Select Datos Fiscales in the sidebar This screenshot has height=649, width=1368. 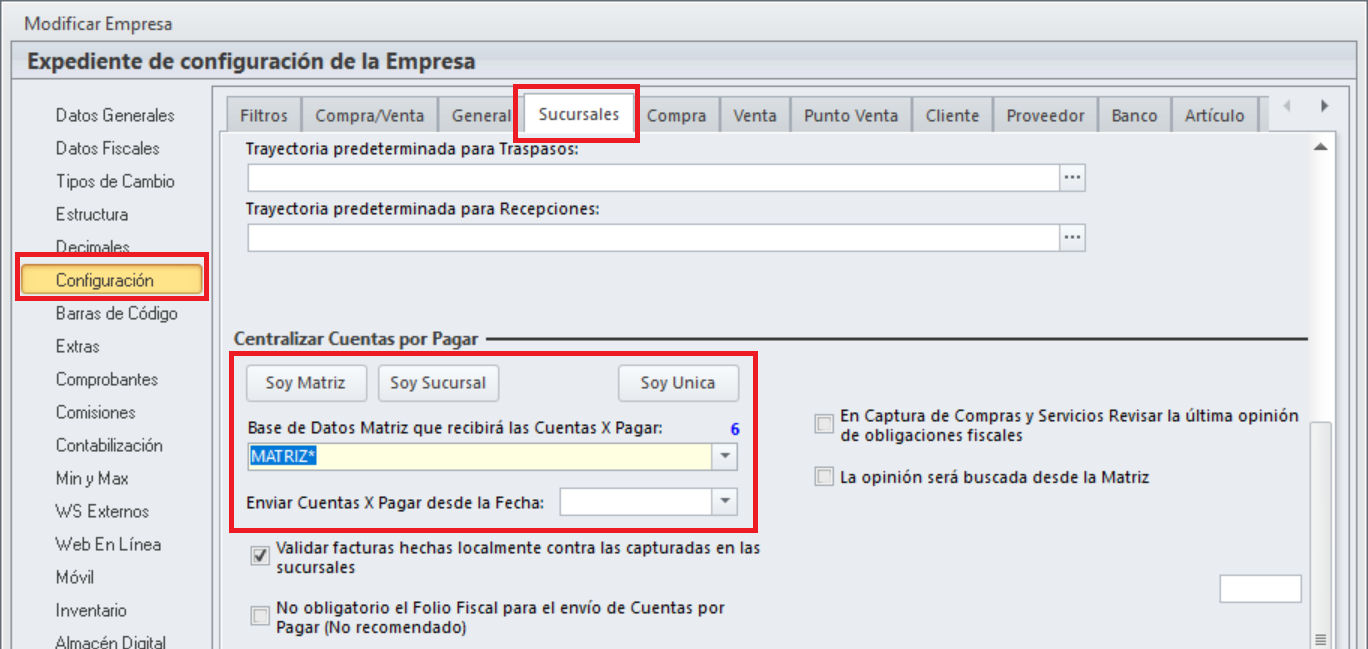107,148
